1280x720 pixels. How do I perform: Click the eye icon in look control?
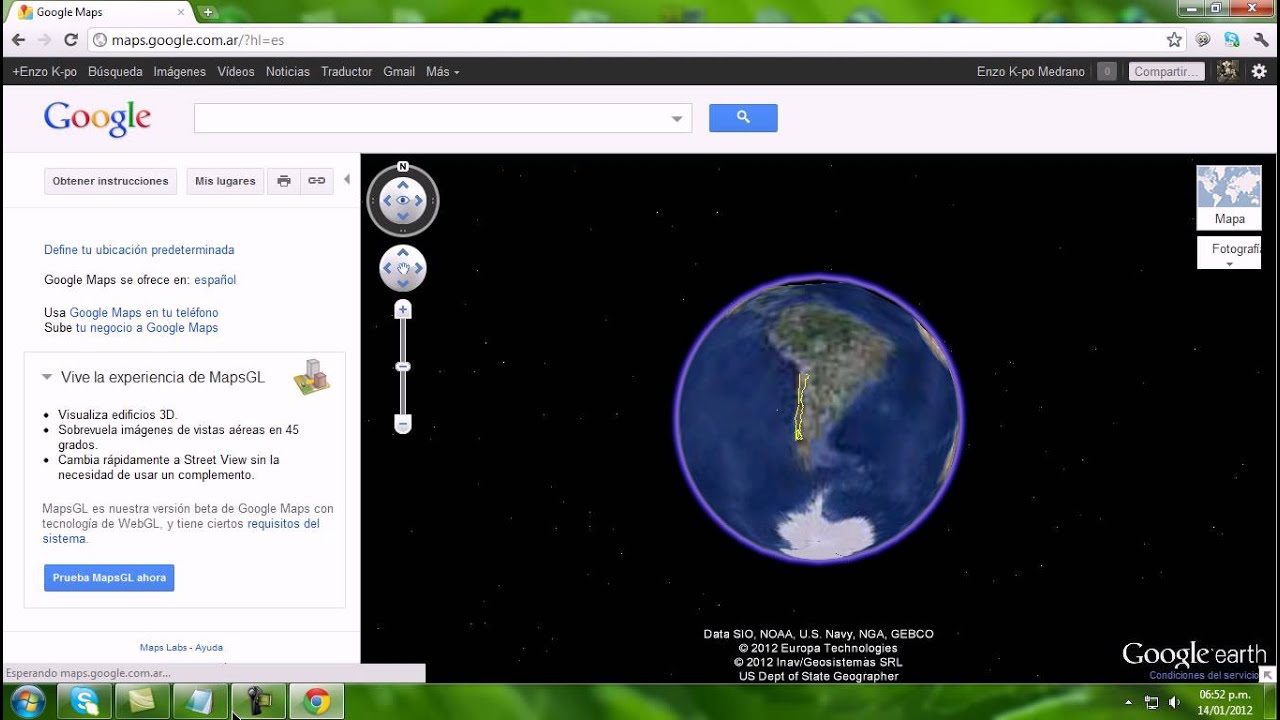pyautogui.click(x=403, y=201)
